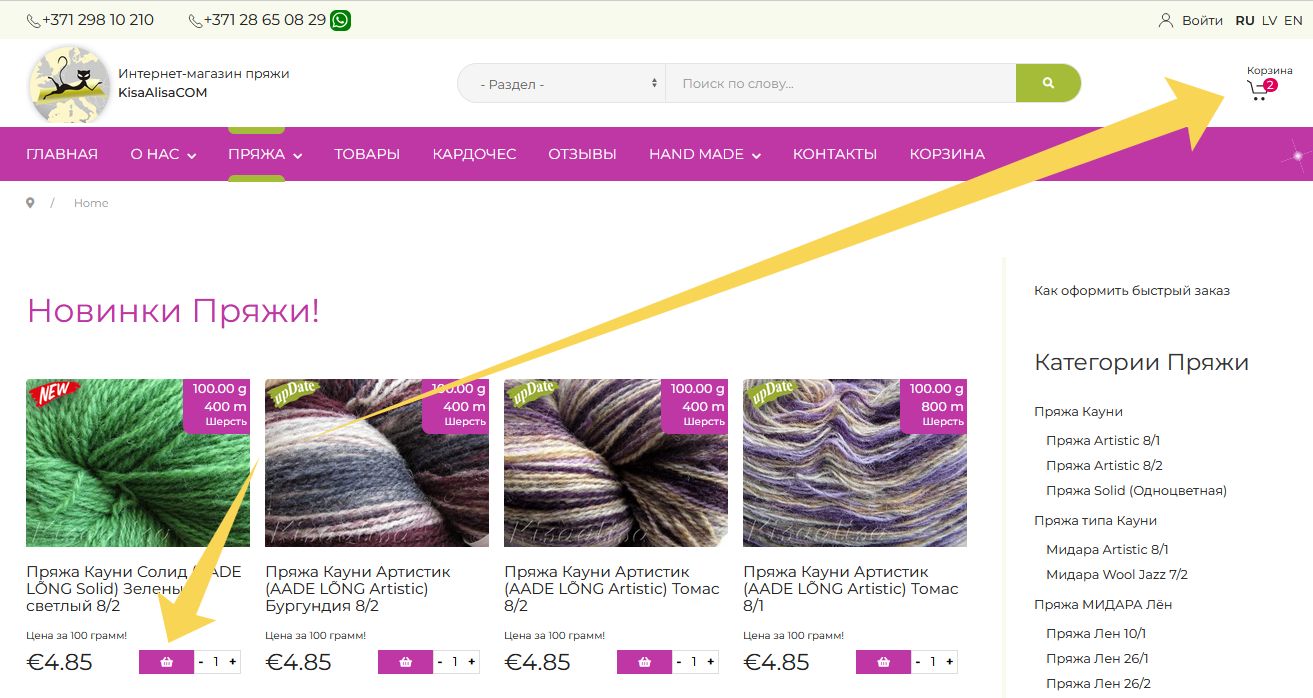Open the ОТЗЫВЫ menu item
The width and height of the screenshot is (1313, 698).
click(x=582, y=154)
